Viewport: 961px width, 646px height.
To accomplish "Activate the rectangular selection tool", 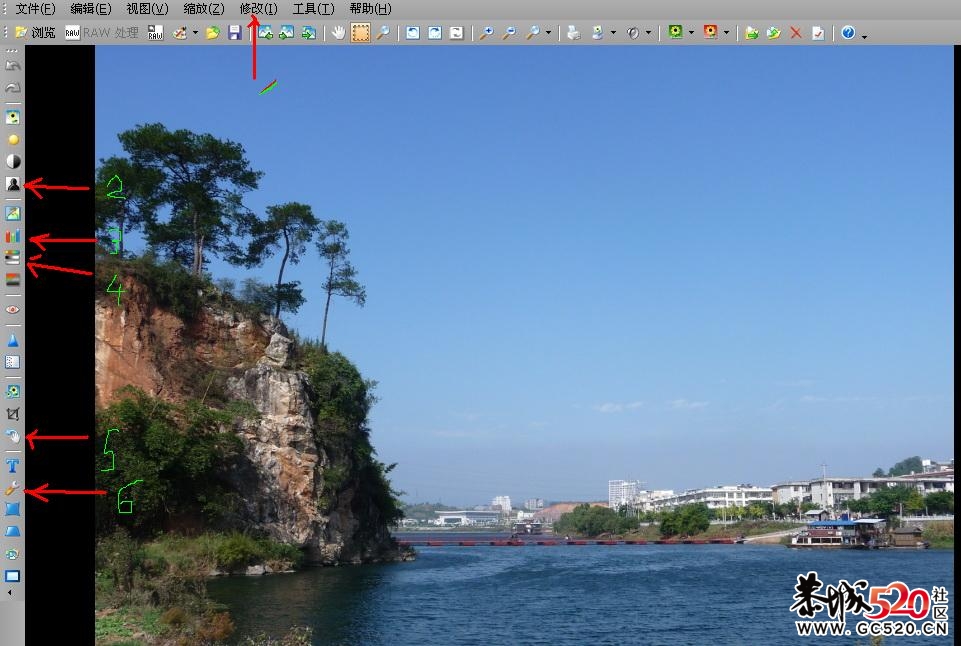I will click(x=360, y=33).
